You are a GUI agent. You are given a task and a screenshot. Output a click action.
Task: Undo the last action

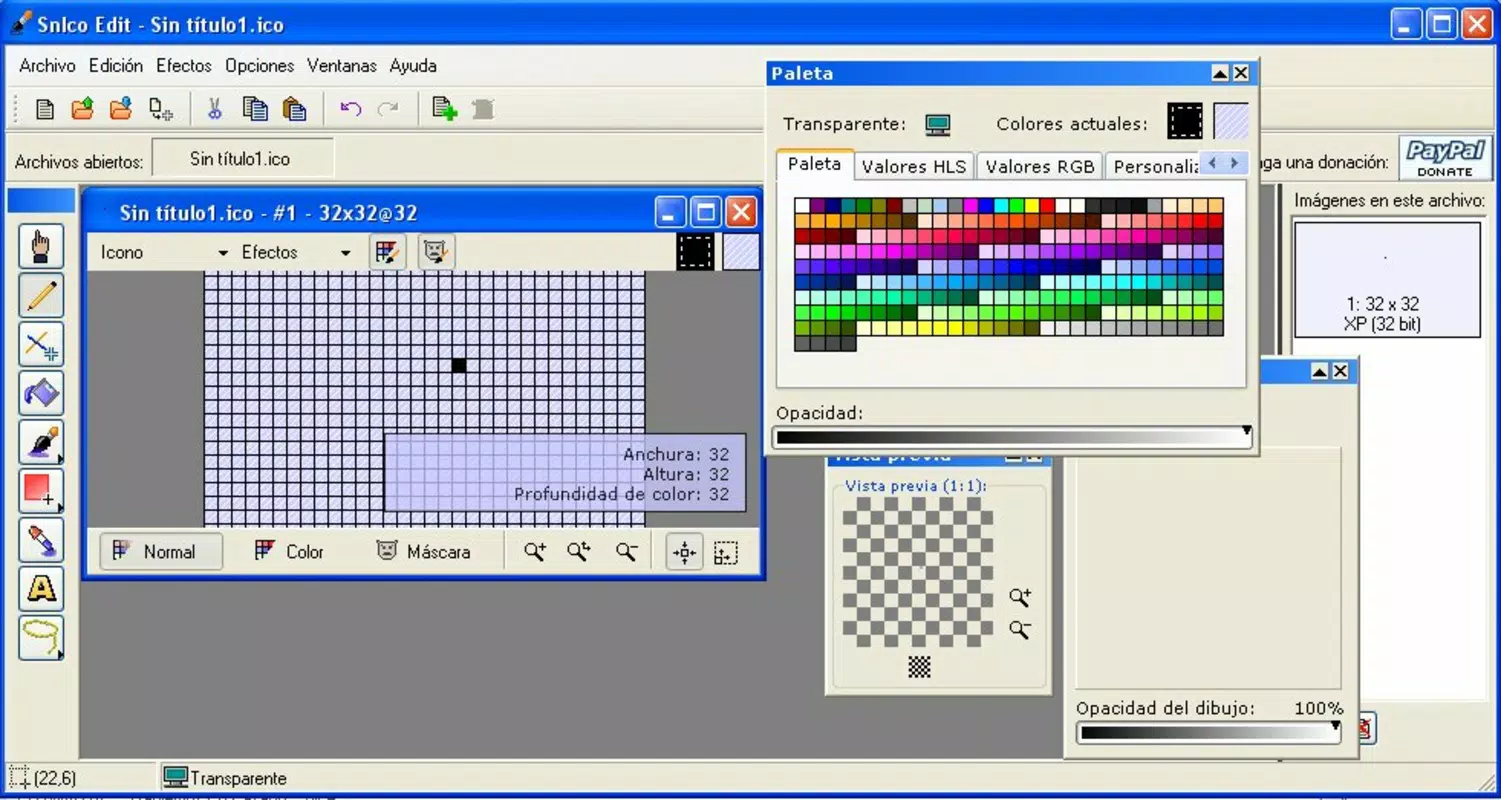350,109
